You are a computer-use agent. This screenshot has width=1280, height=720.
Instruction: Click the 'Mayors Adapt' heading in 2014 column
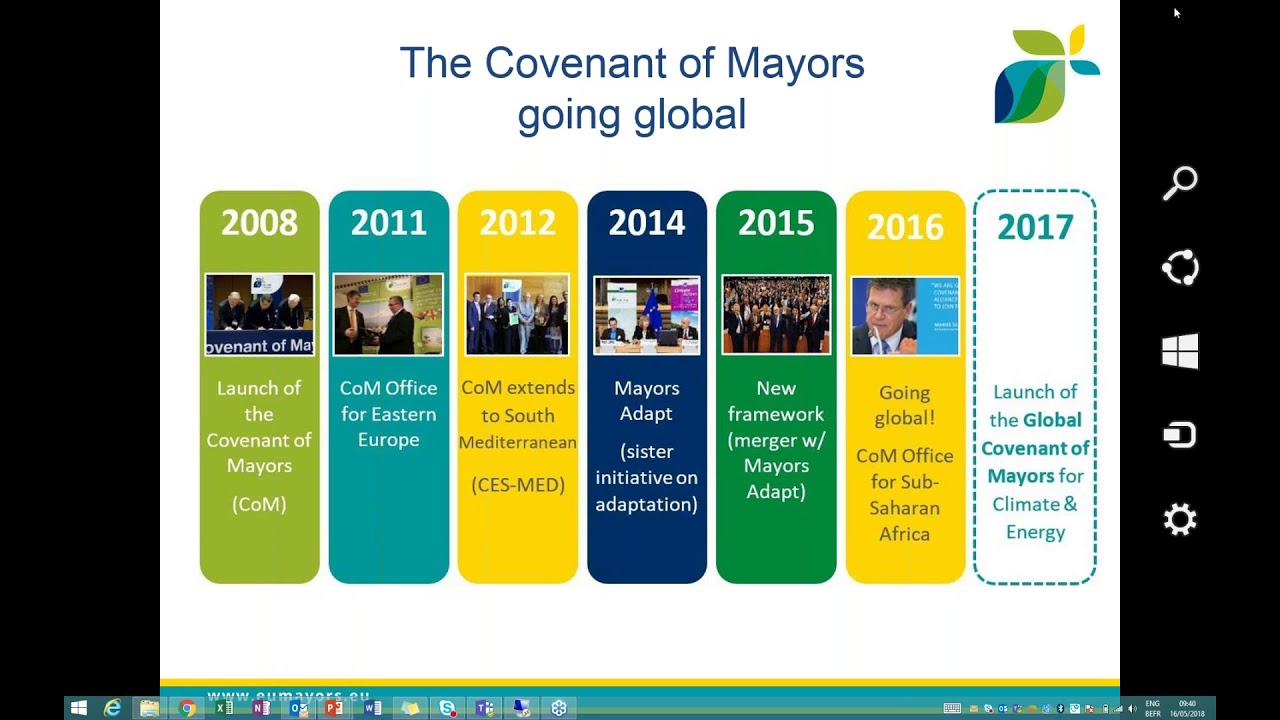pos(647,401)
